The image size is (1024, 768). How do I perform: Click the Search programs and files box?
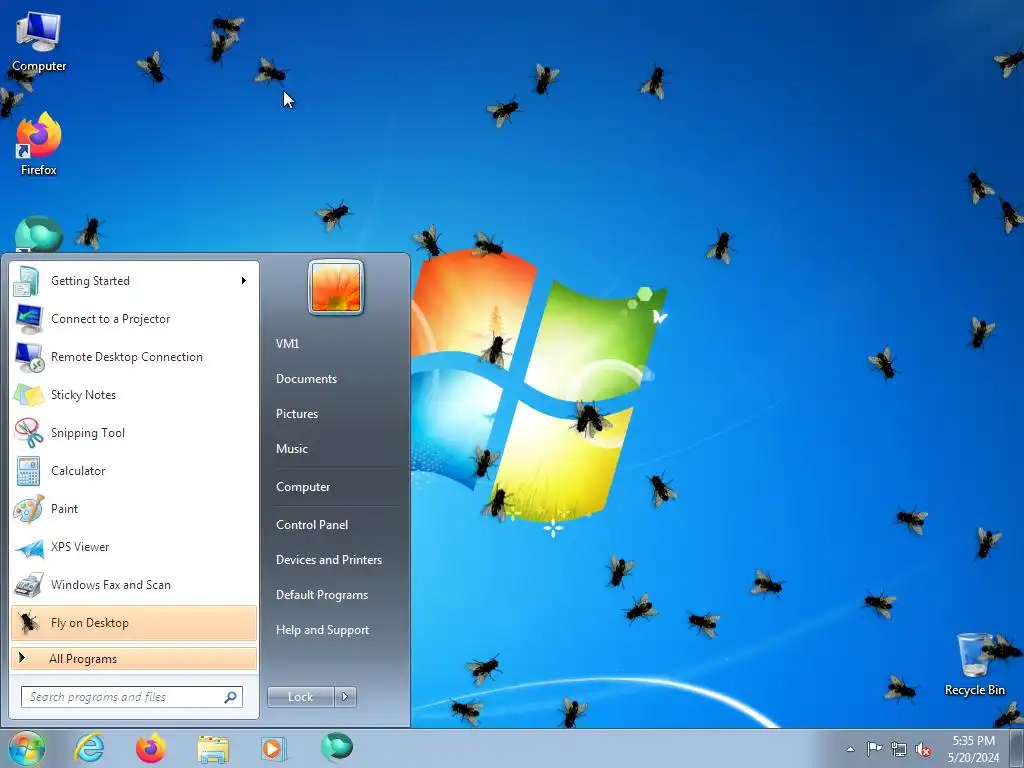(x=132, y=697)
